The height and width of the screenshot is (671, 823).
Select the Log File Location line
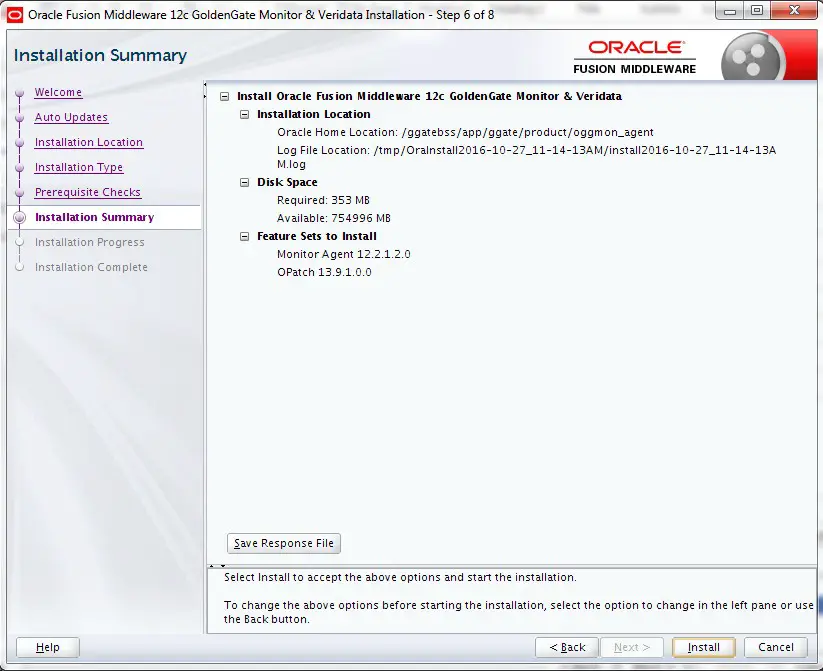click(x=526, y=157)
